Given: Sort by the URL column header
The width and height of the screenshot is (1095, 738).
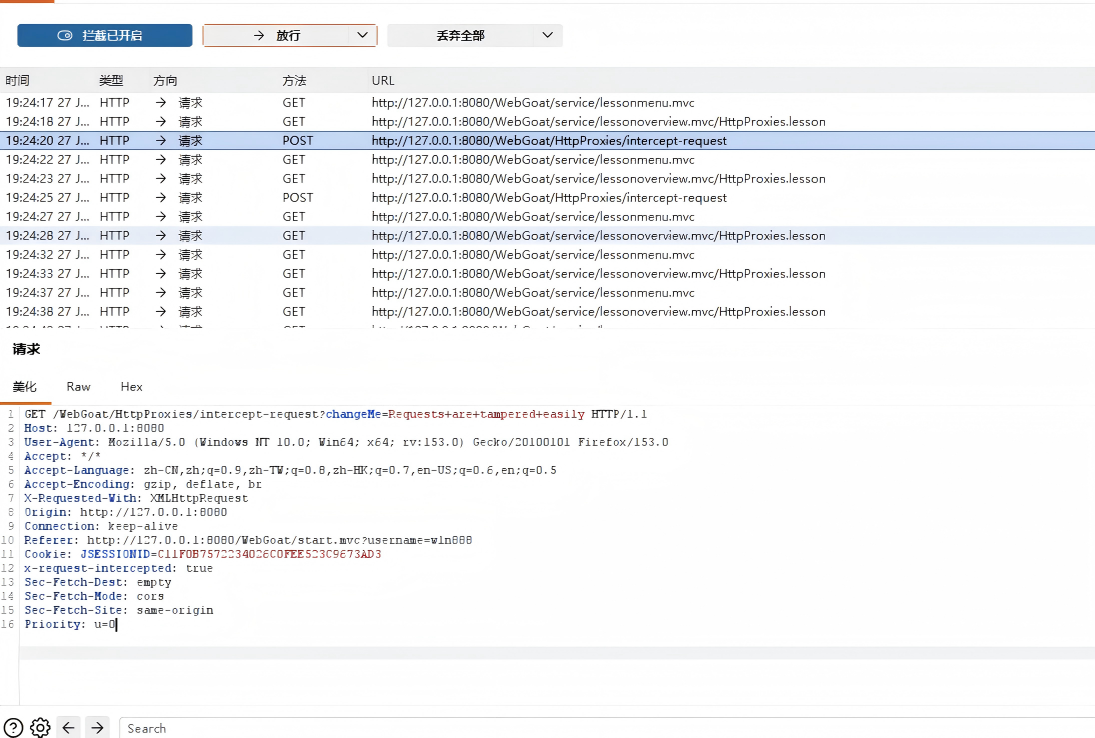Looking at the screenshot, I should click(x=383, y=81).
